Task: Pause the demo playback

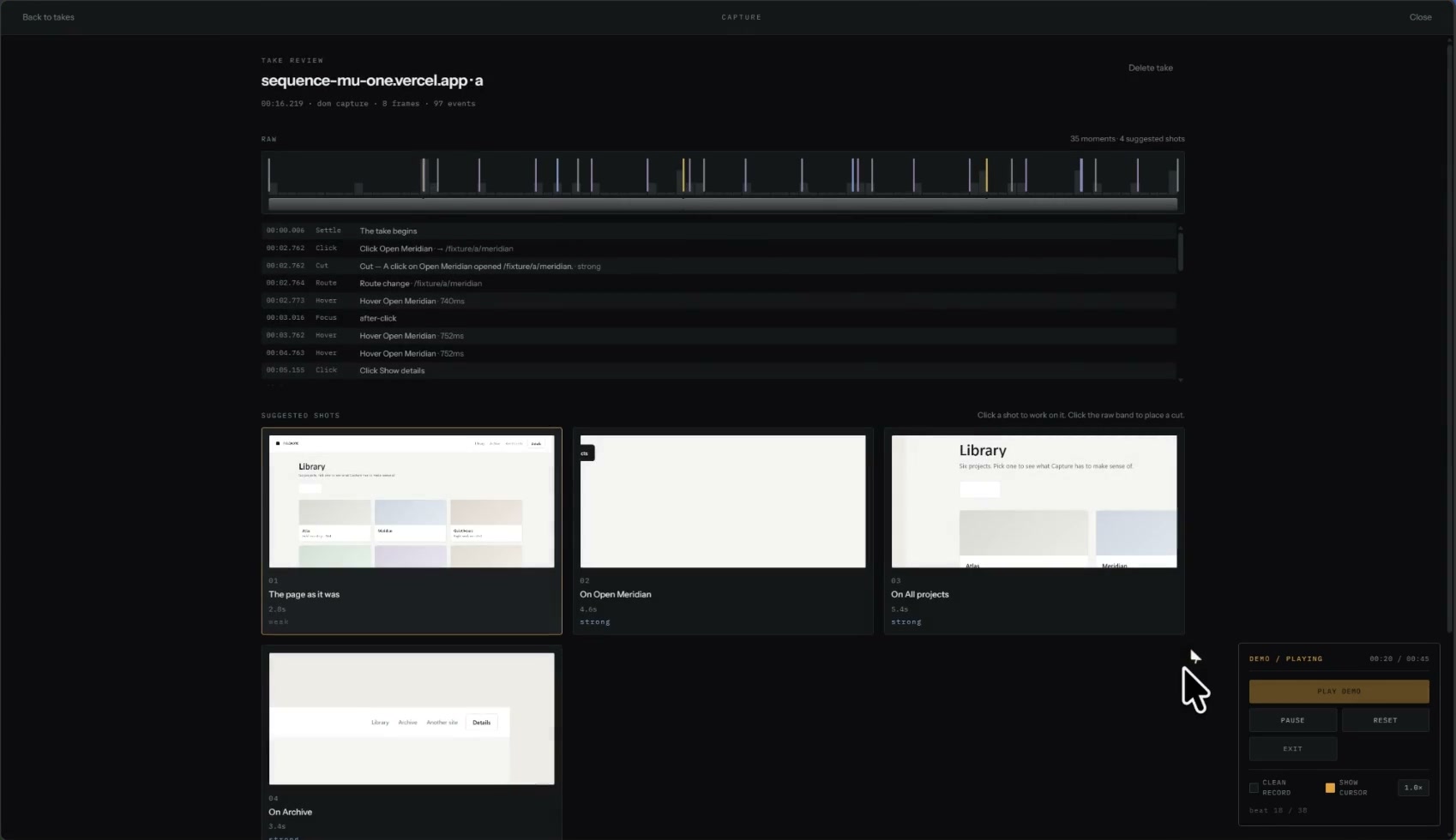Action: pos(1292,720)
